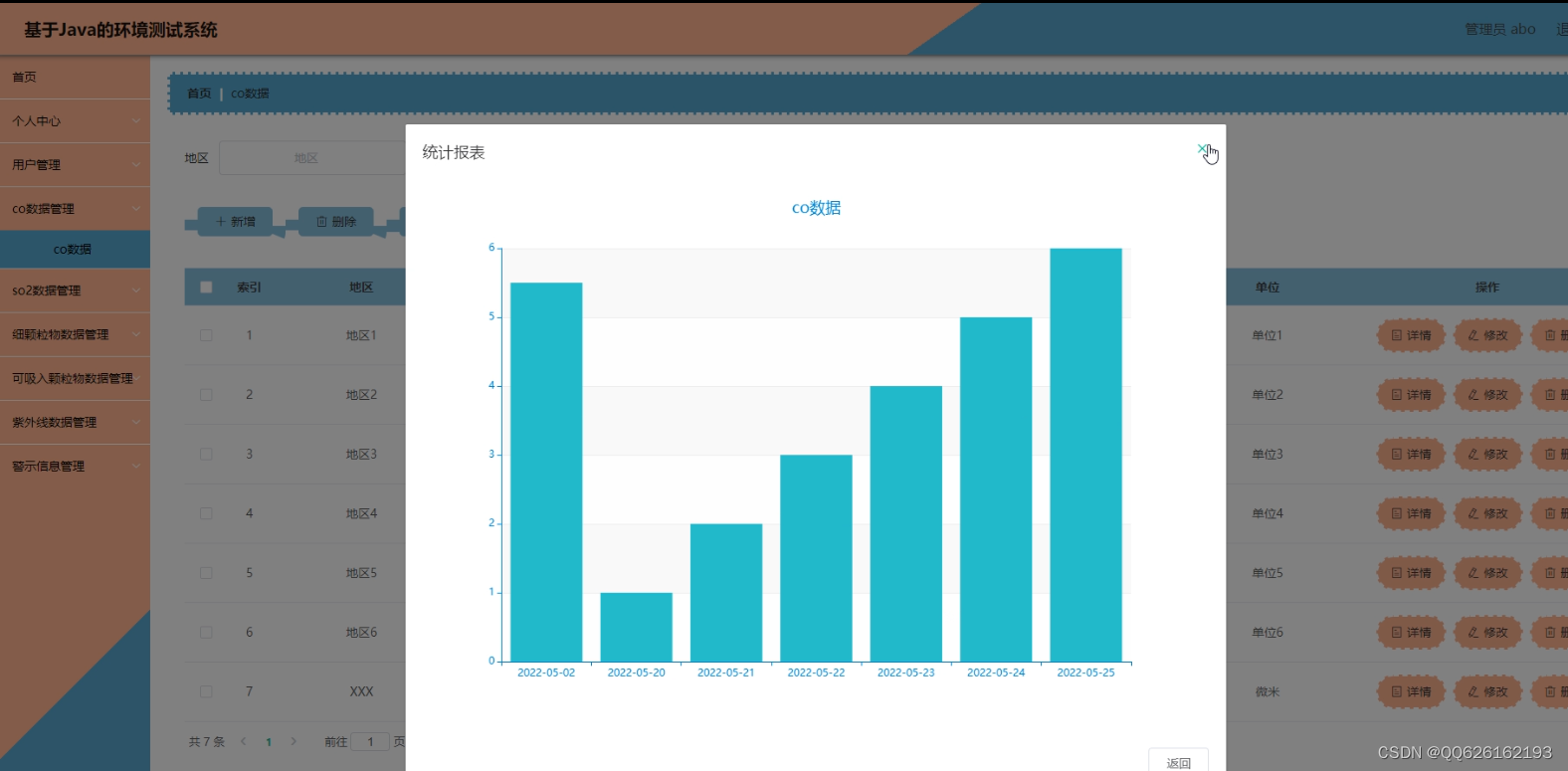
Task: Click 首页 breadcrumb link
Action: pyautogui.click(x=199, y=94)
